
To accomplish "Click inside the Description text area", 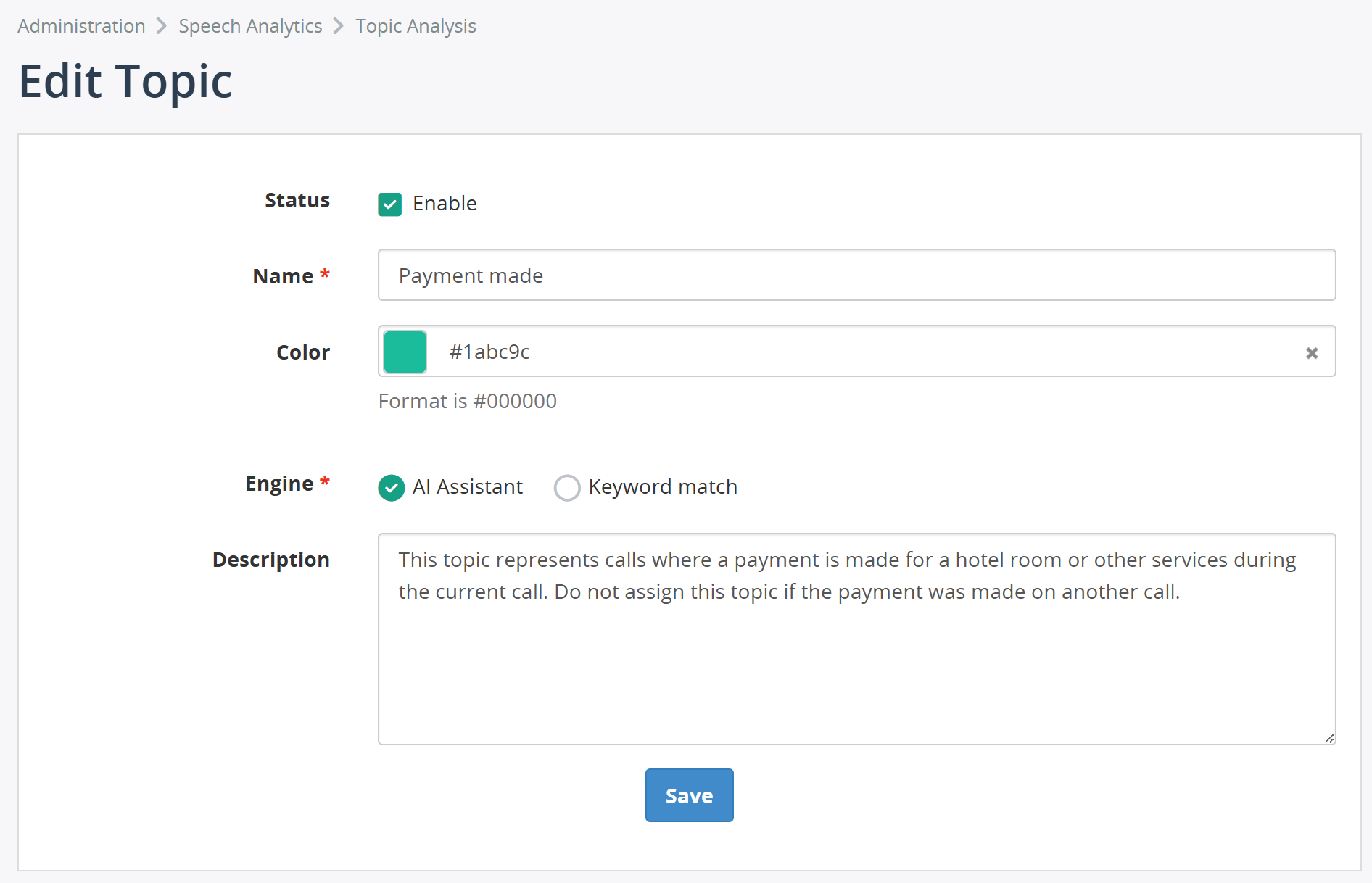I will point(856,639).
